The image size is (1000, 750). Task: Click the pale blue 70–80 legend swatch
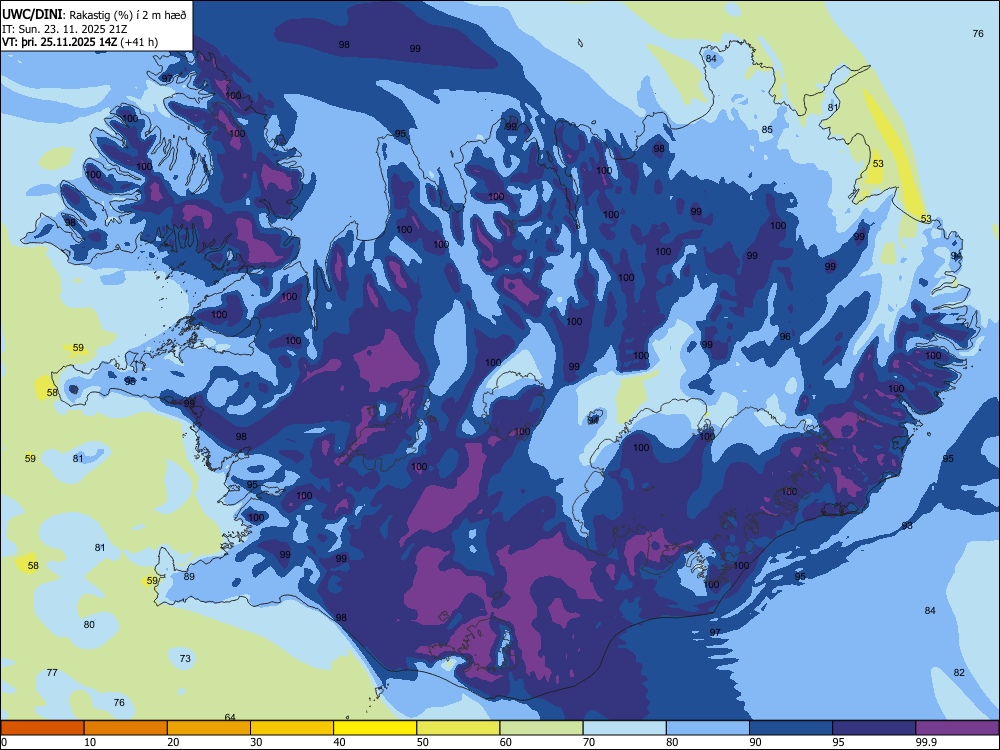[624, 728]
